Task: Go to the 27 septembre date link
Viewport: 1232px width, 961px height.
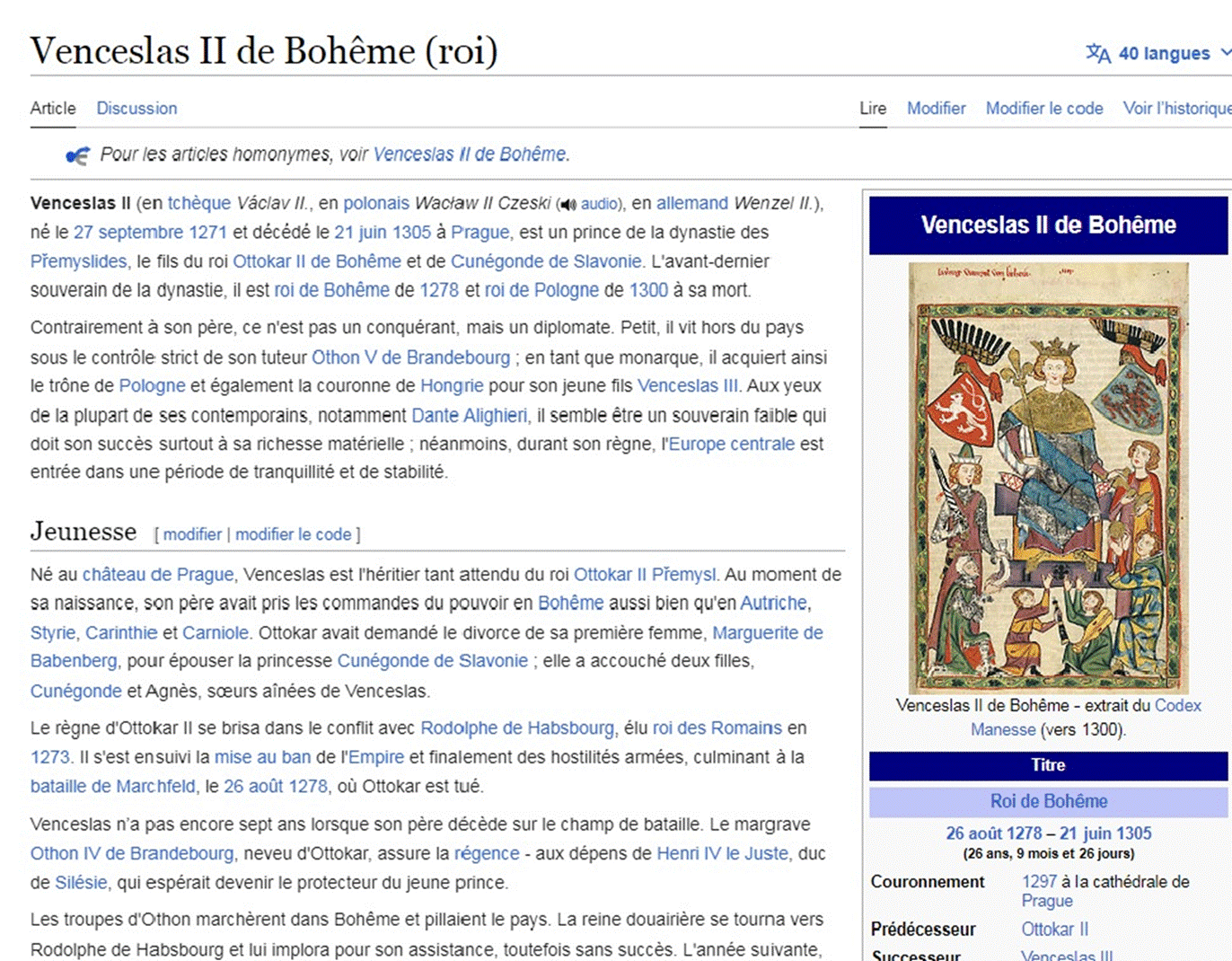Action: pyautogui.click(x=128, y=232)
